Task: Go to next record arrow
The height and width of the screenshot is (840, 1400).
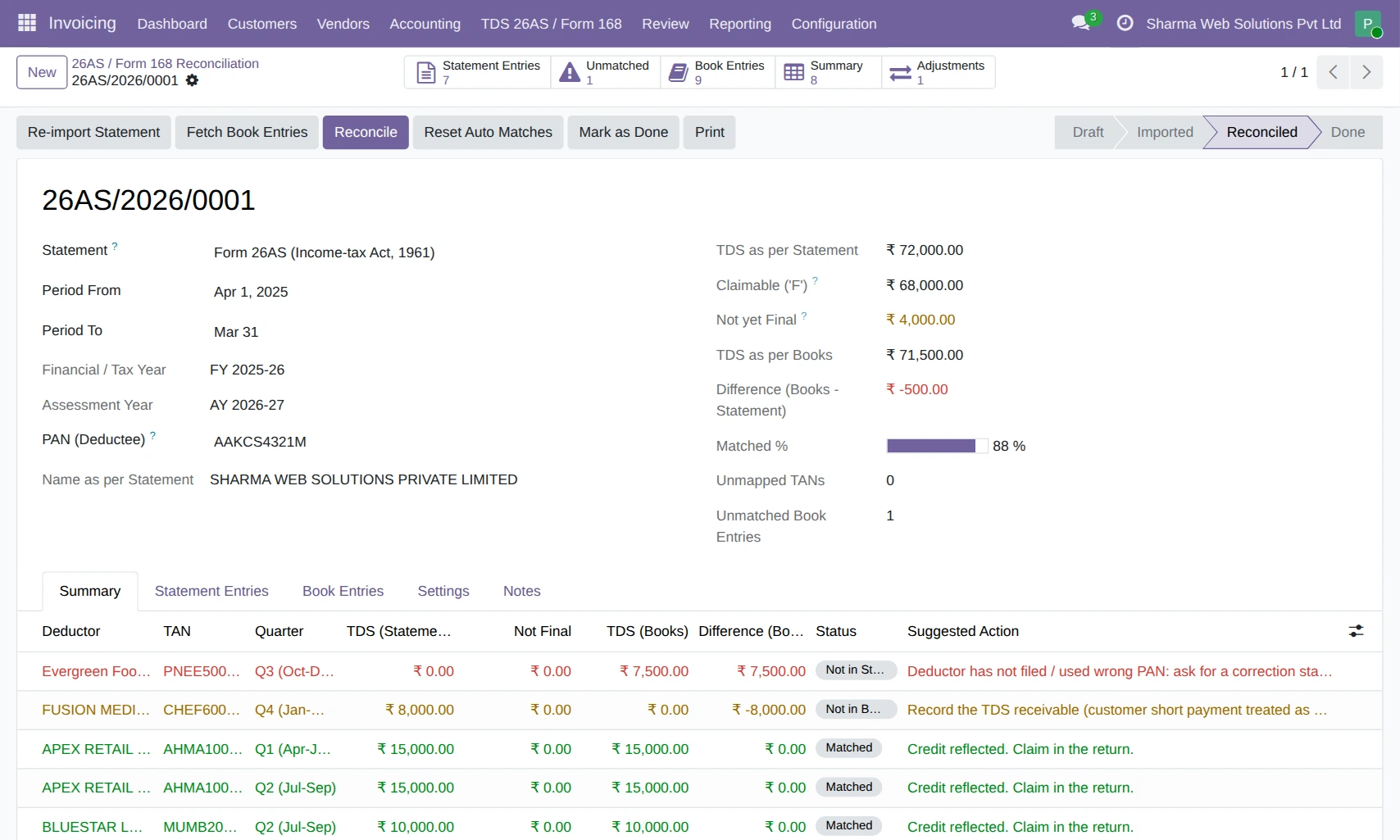Action: tap(1366, 72)
